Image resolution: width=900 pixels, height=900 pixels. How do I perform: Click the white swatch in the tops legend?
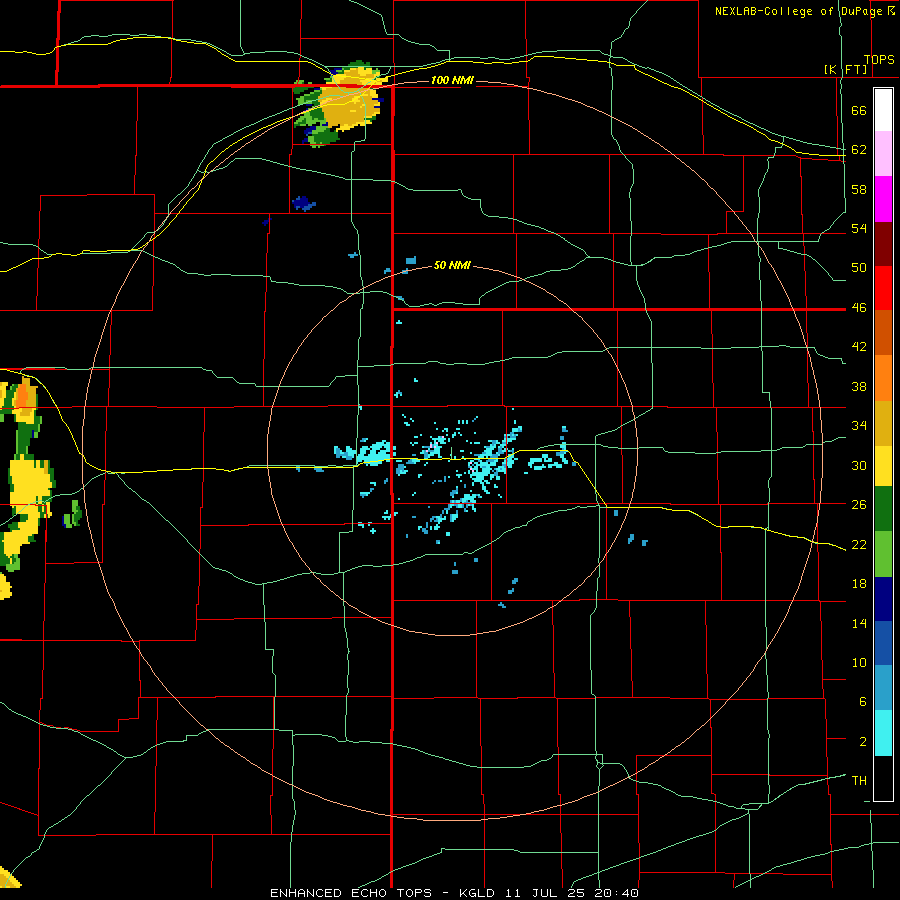tap(883, 110)
